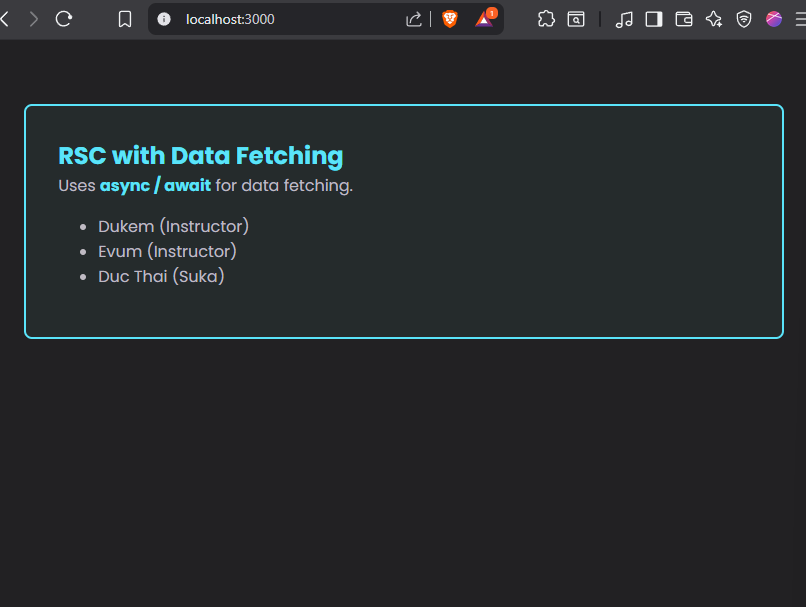Image resolution: width=806 pixels, height=607 pixels.
Task: Open Brave Shields lion icon
Action: [450, 19]
